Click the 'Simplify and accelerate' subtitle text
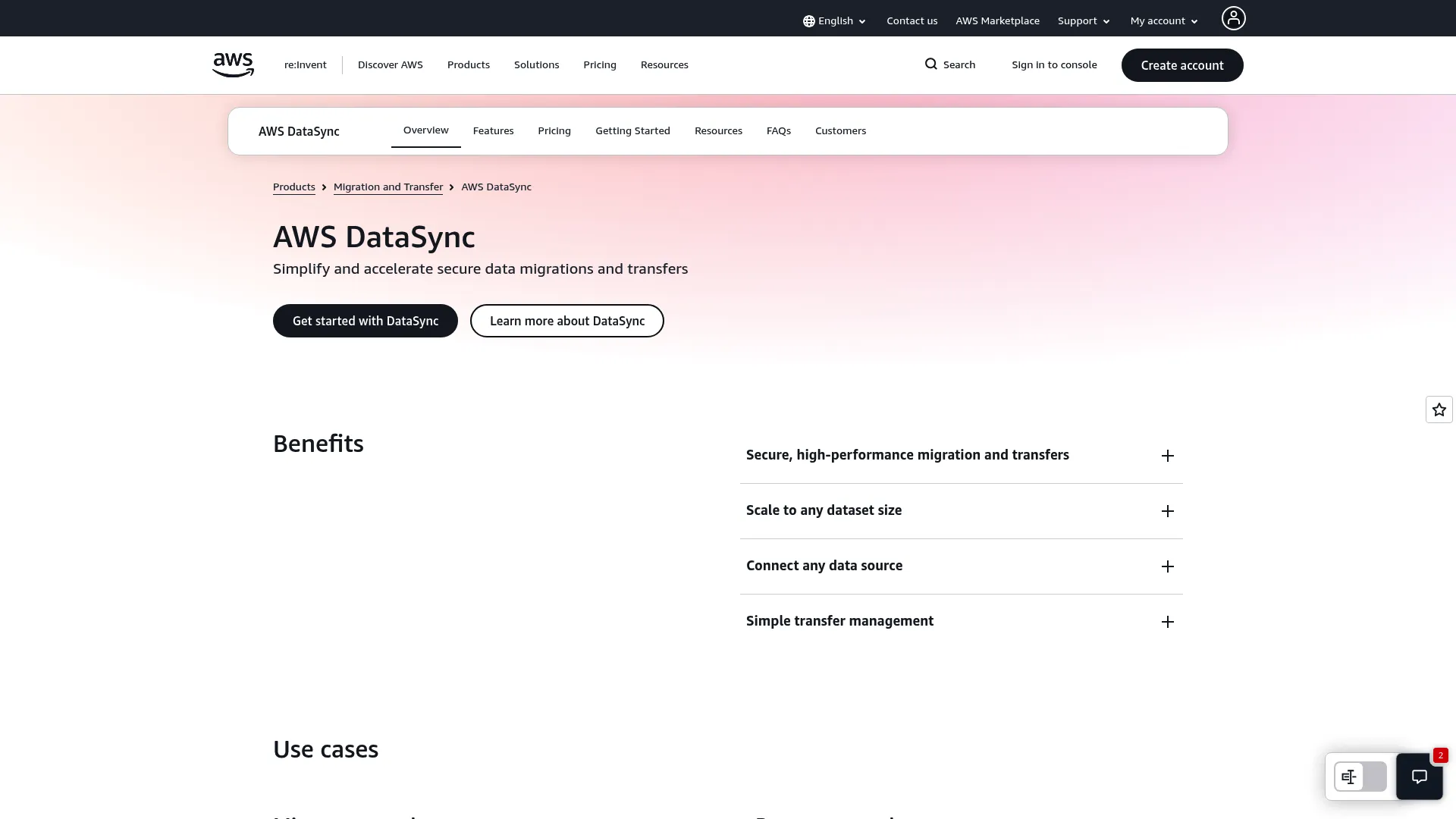 tap(481, 269)
